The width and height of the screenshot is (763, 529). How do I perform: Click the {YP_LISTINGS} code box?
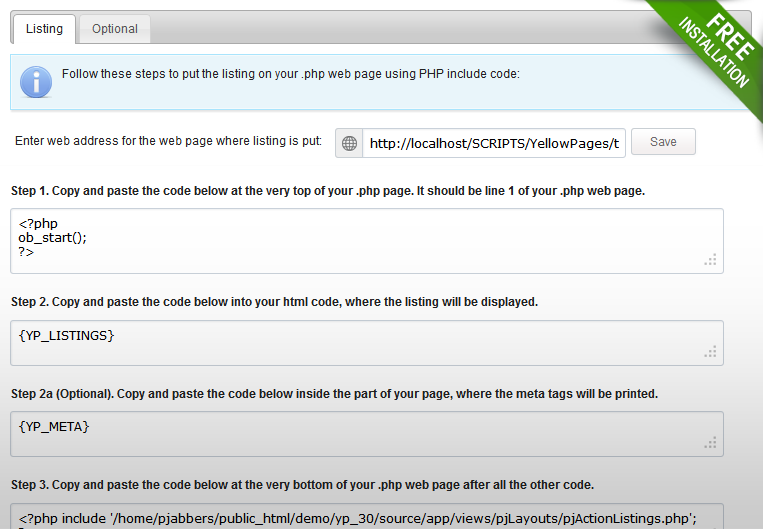click(367, 343)
